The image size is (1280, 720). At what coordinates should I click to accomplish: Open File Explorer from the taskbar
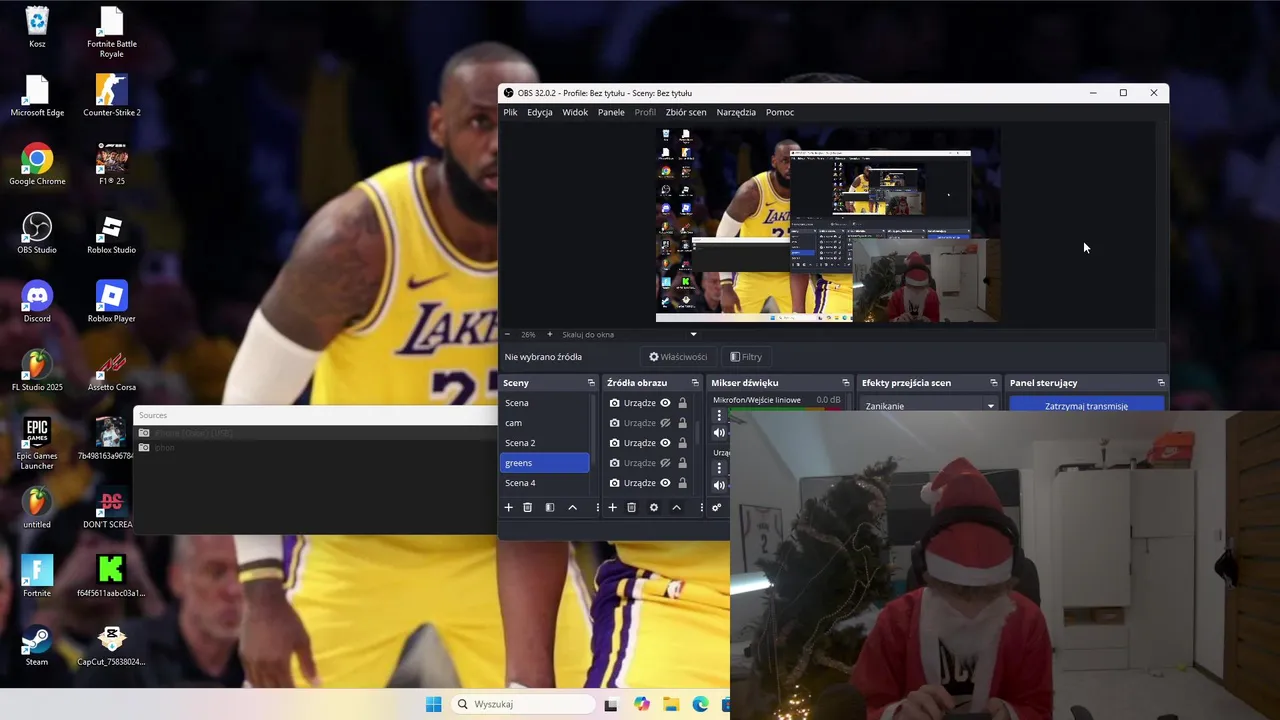click(x=671, y=704)
